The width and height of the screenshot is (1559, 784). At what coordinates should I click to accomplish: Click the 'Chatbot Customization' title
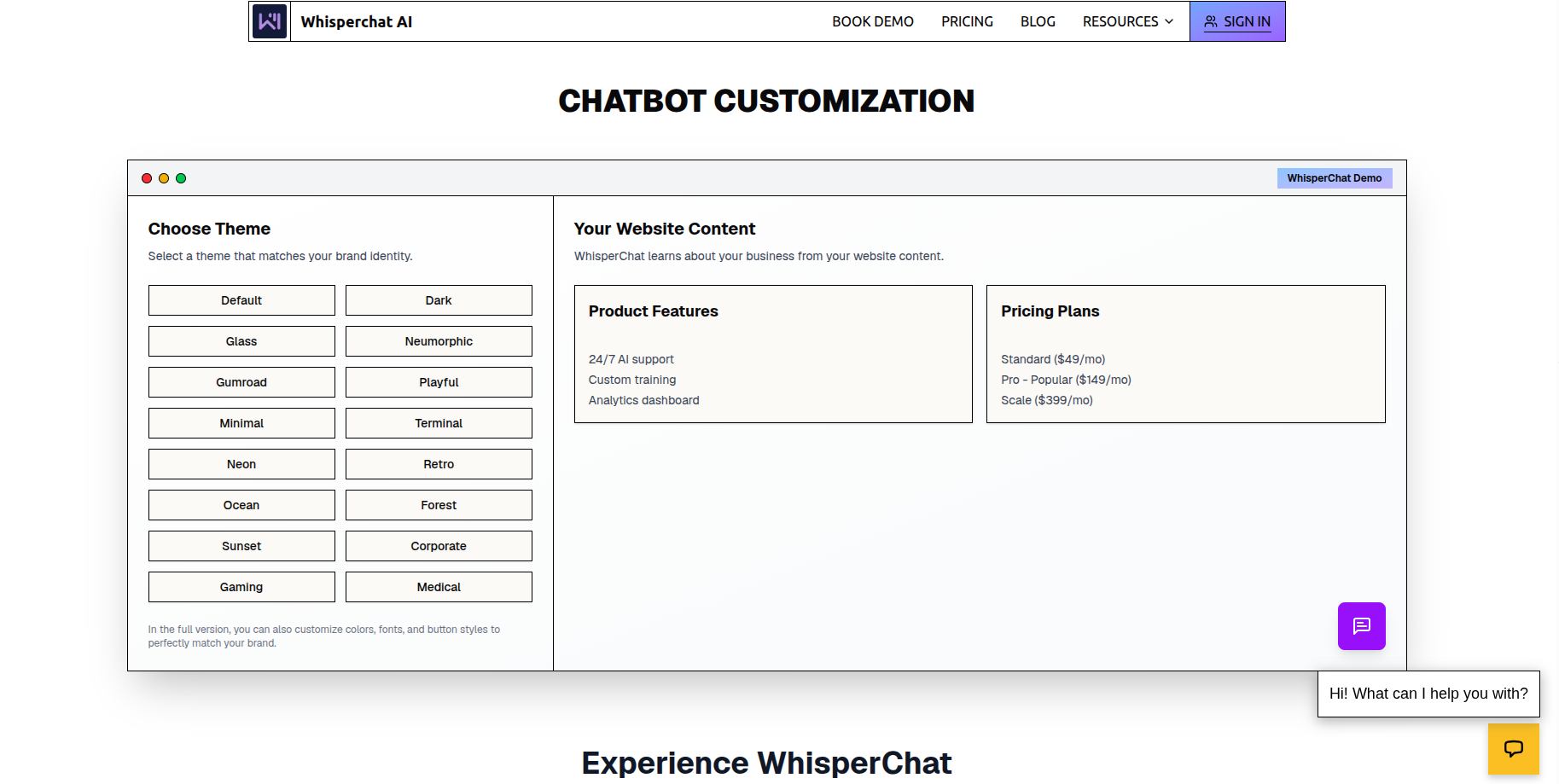[766, 101]
